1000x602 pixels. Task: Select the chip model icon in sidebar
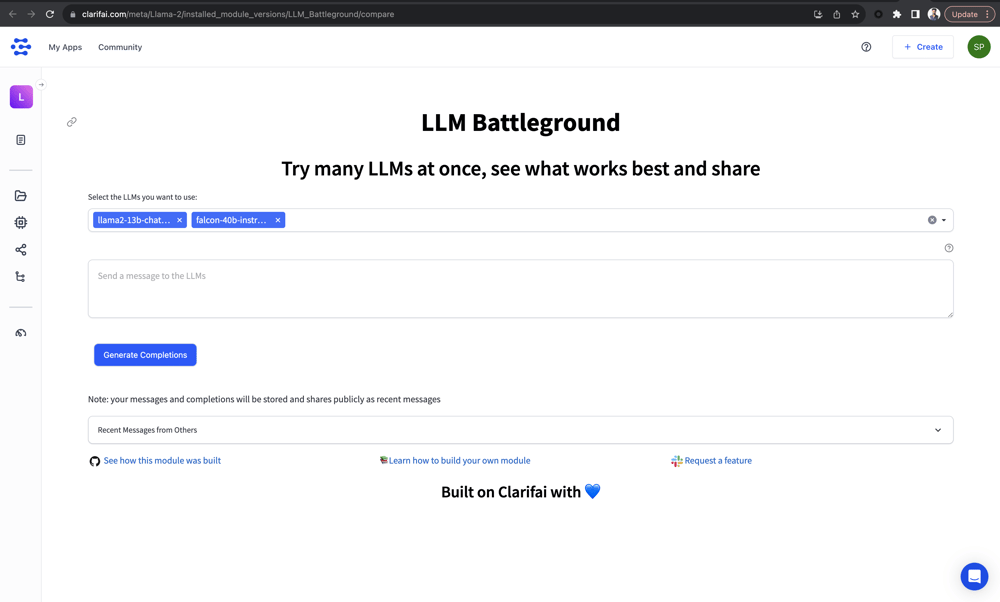point(21,223)
